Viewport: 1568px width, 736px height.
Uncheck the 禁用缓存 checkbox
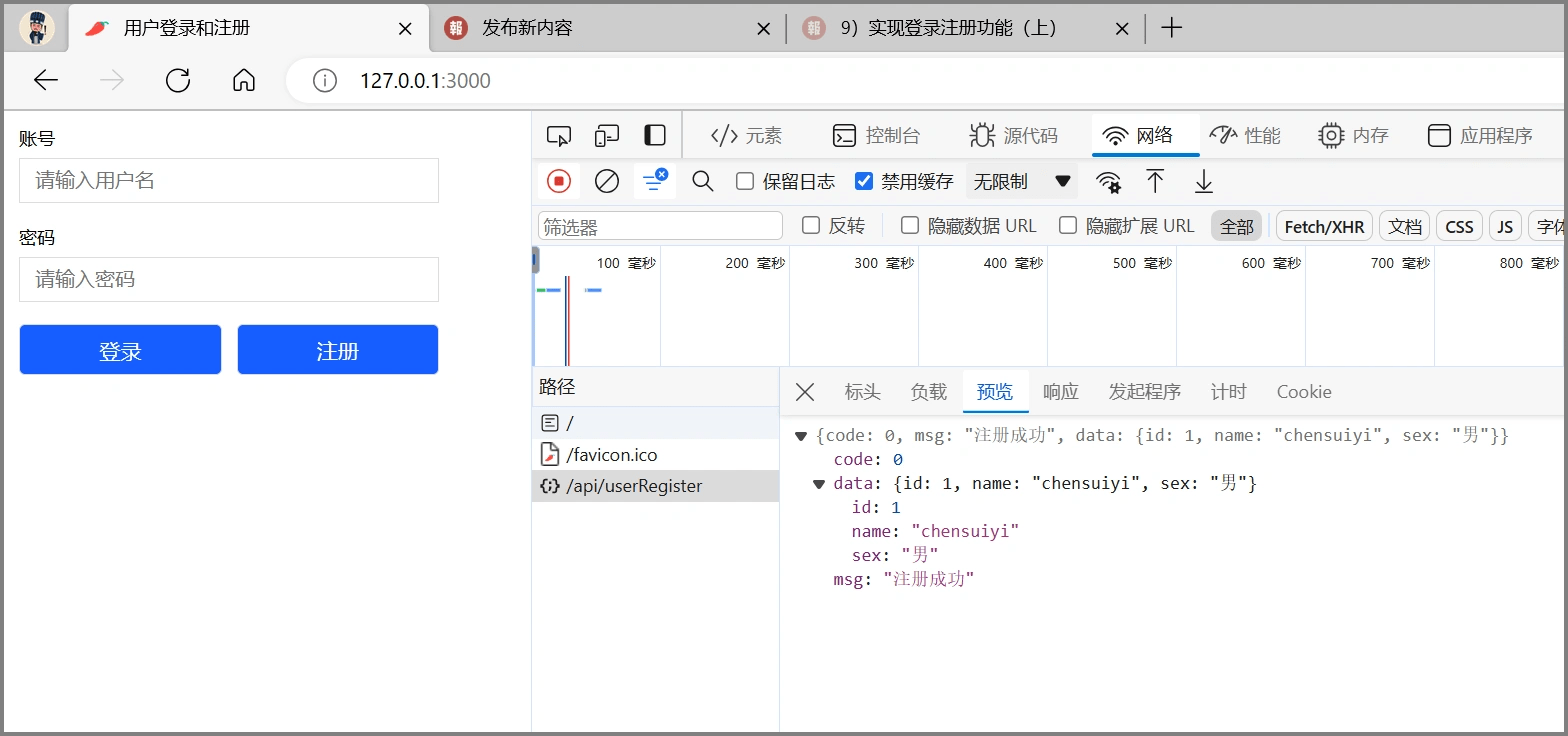tap(864, 181)
